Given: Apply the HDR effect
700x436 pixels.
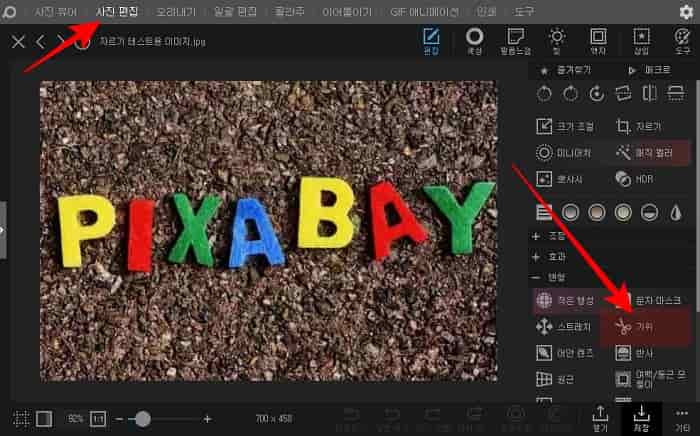Looking at the screenshot, I should coord(634,179).
